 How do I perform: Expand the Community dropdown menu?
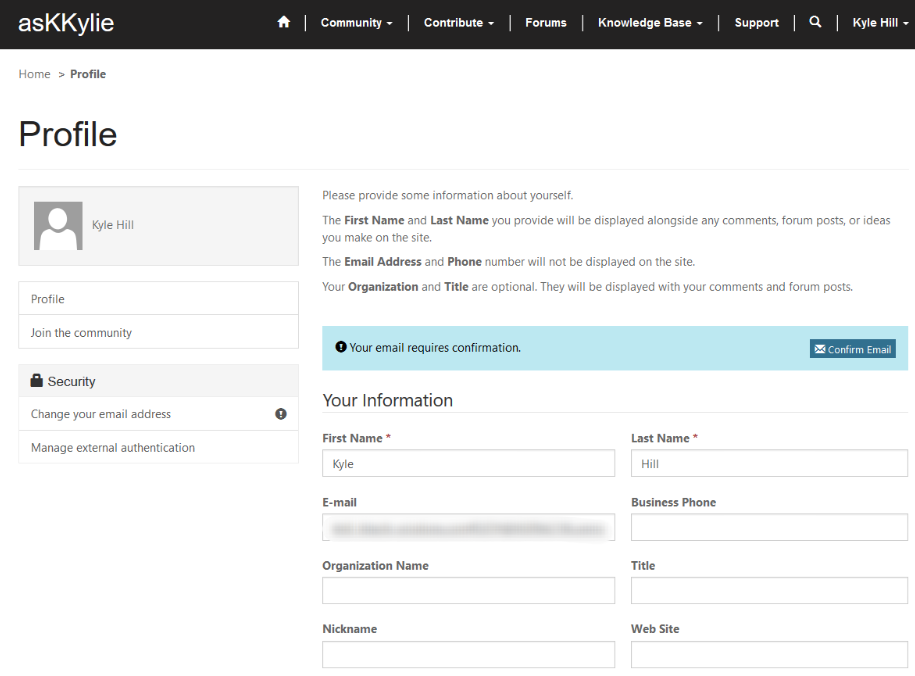tap(356, 23)
